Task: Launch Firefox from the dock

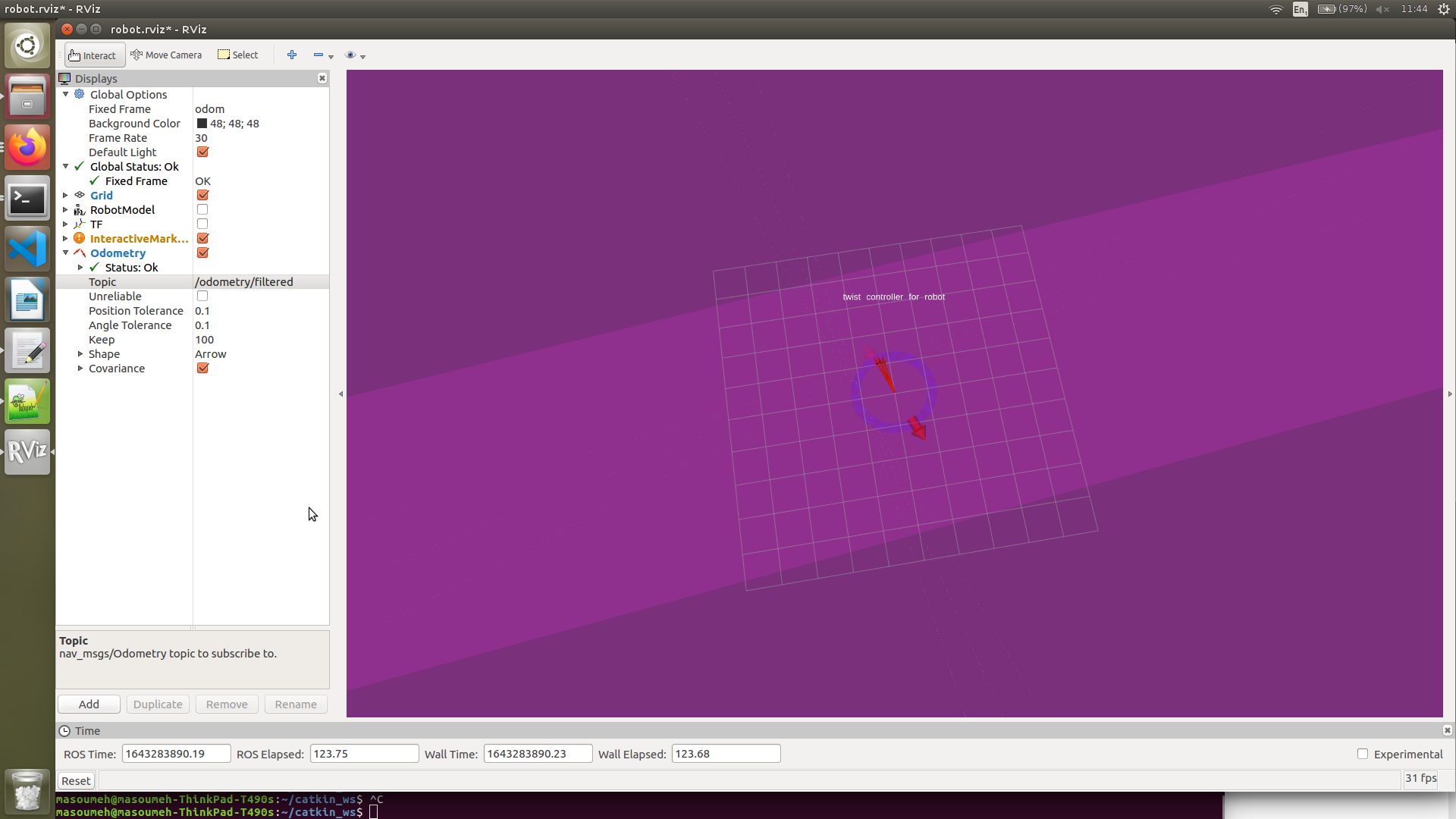Action: click(x=27, y=147)
